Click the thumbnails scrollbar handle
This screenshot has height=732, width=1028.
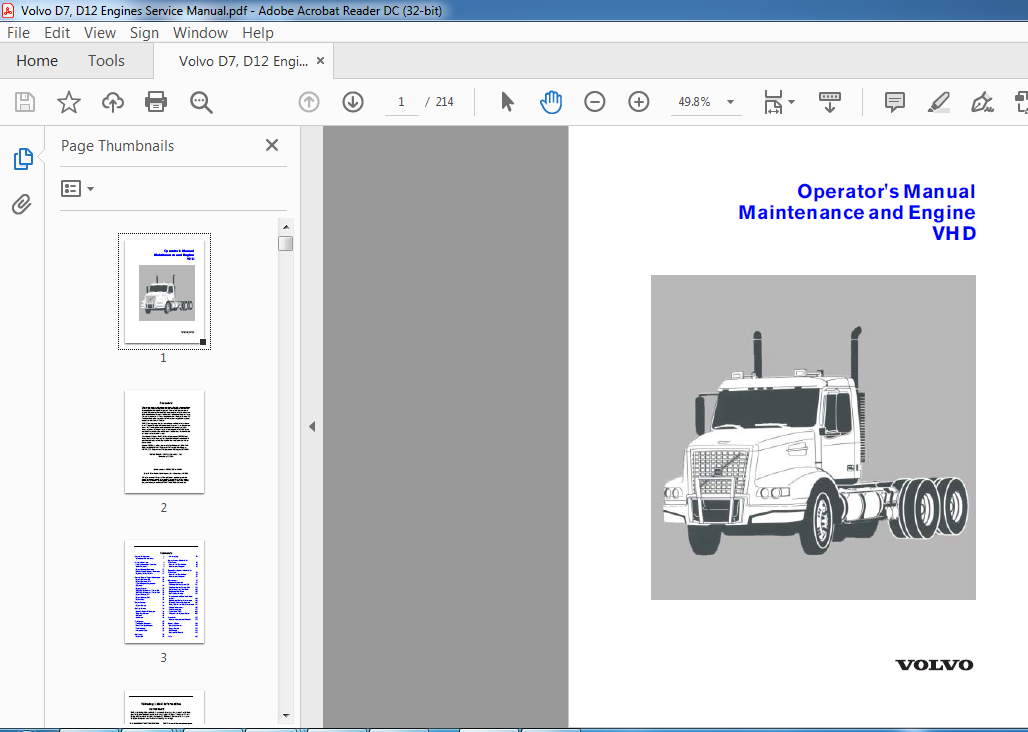(285, 243)
